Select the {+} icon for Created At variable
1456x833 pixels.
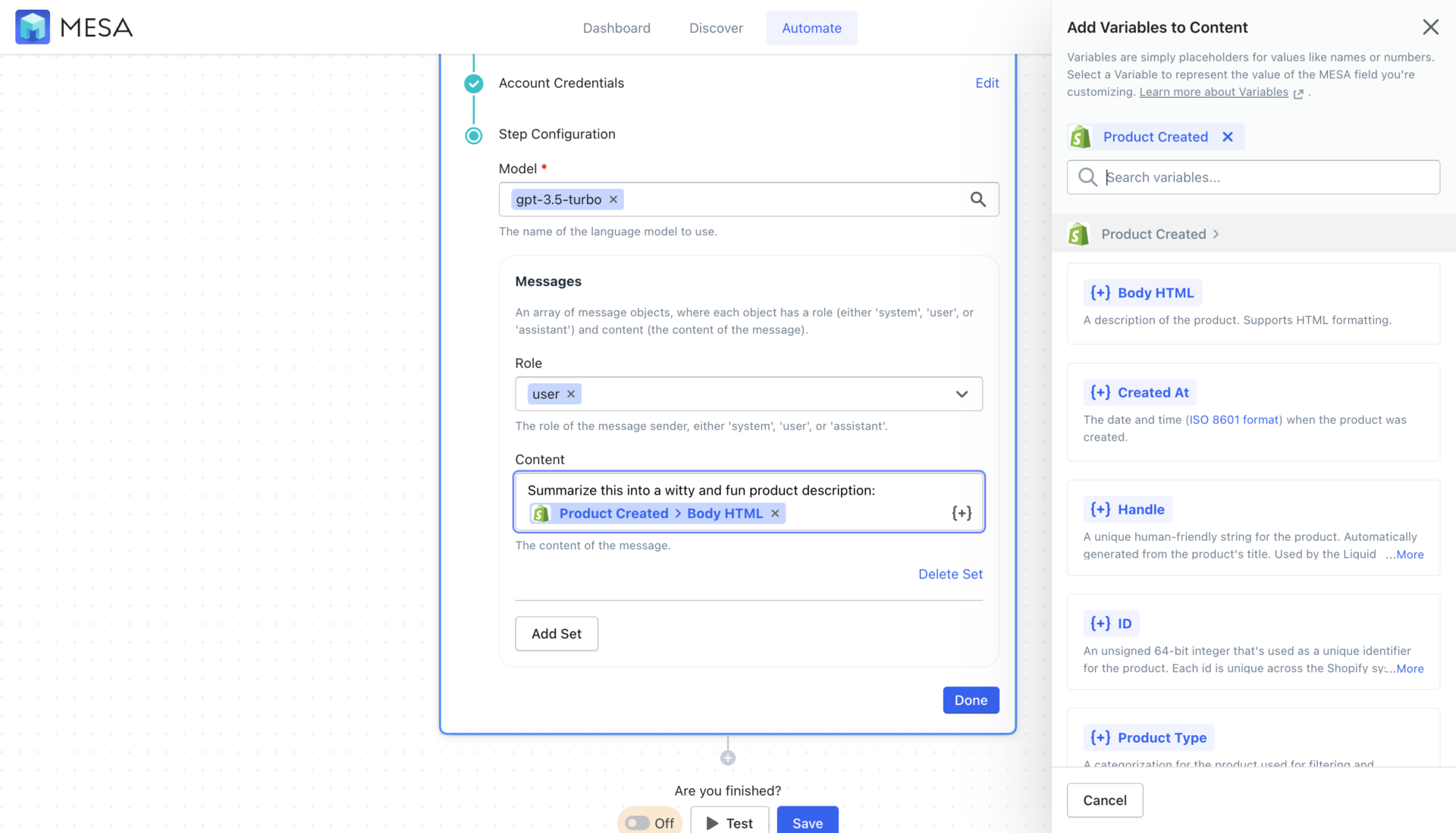click(1100, 392)
